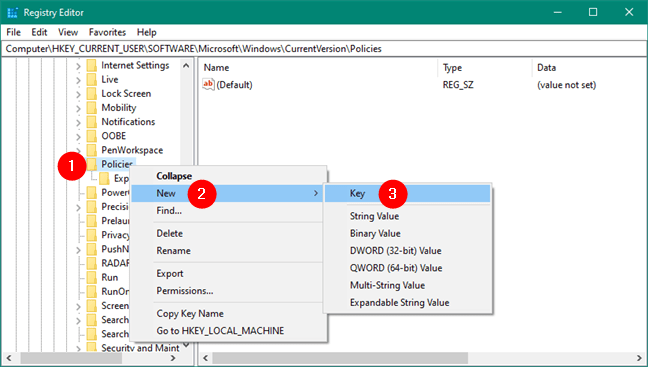Image resolution: width=648 pixels, height=367 pixels.
Task: Click the Policies folder icon
Action: (92, 164)
